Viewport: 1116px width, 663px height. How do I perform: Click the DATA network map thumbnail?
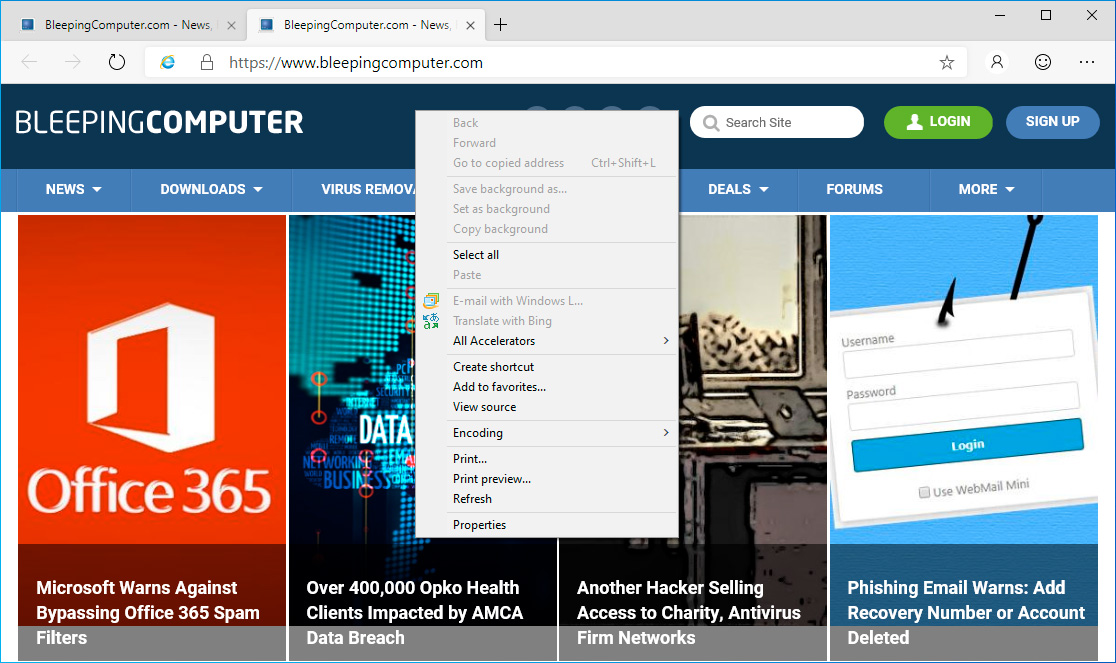pyautogui.click(x=352, y=380)
